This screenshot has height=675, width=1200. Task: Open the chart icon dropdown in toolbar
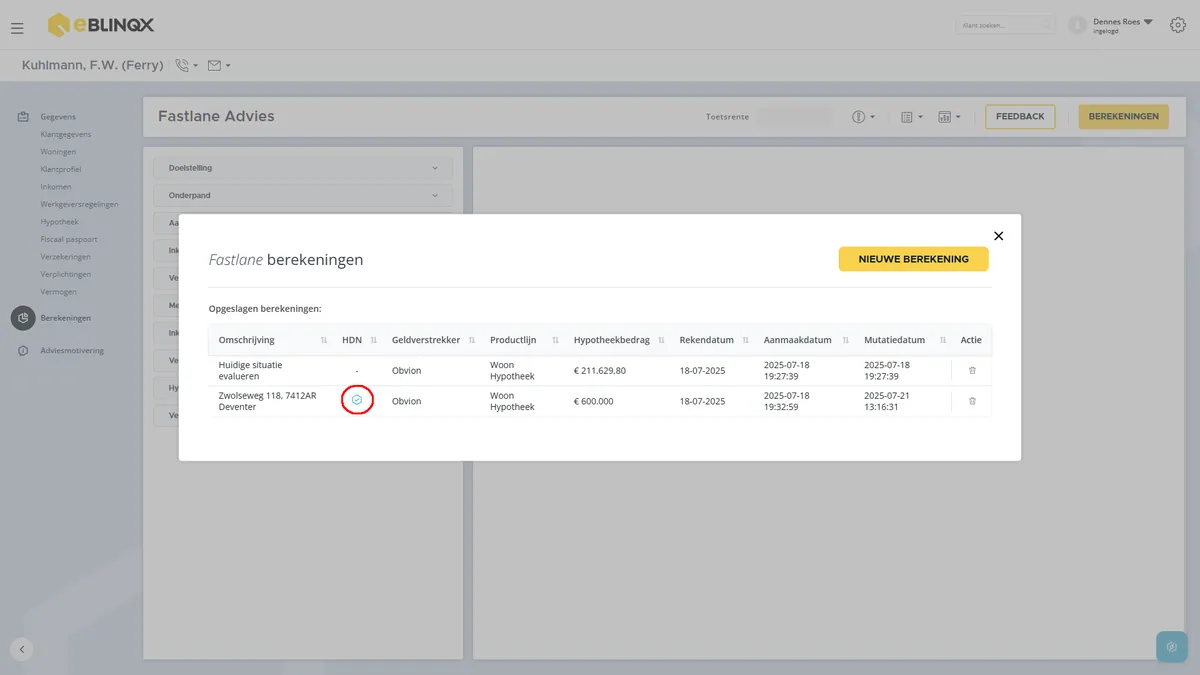pyautogui.click(x=950, y=117)
